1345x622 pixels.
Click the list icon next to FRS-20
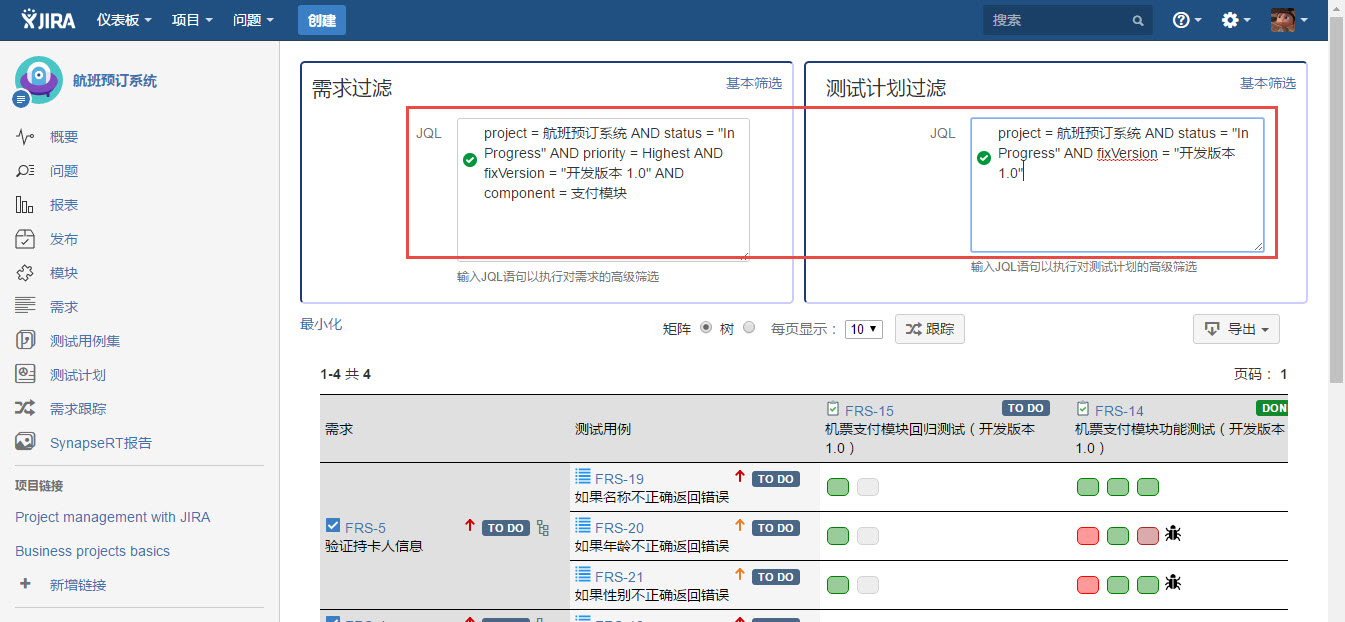tap(583, 527)
